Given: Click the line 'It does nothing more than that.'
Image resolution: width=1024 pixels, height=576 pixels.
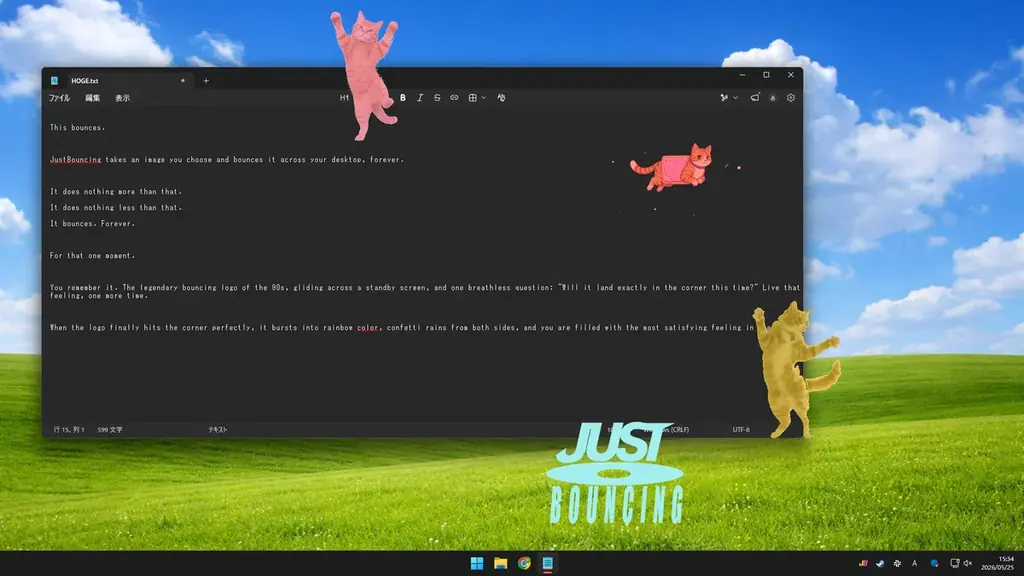Looking at the screenshot, I should point(116,191).
